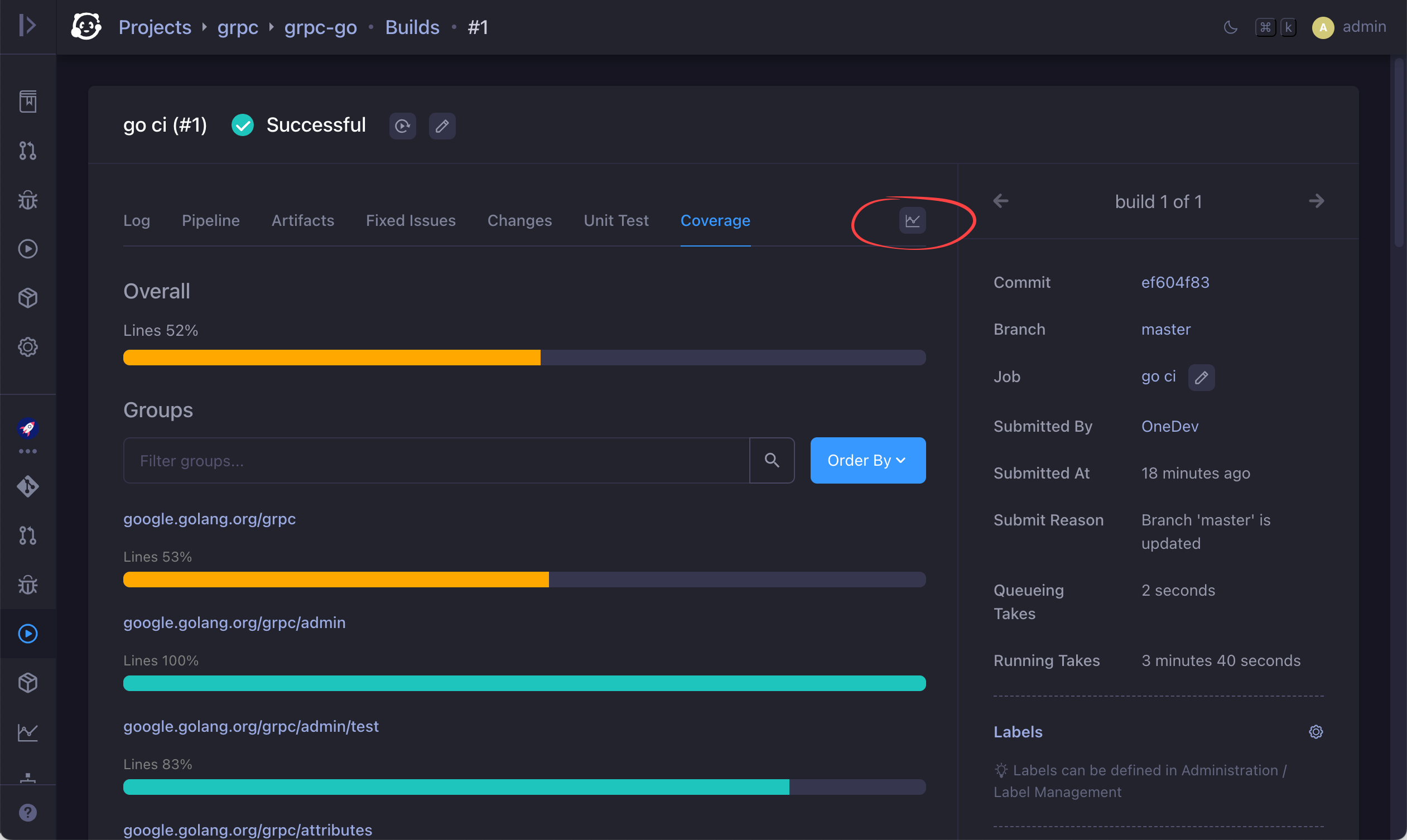Click the rebuild icon beside Successful
The image size is (1407, 840).
402,125
